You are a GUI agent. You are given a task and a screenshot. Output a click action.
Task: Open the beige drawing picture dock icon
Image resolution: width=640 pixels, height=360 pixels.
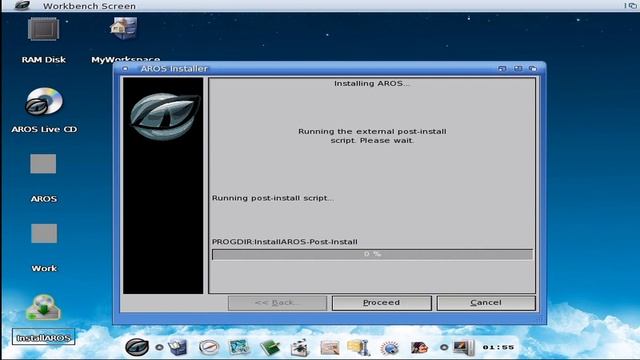330,348
